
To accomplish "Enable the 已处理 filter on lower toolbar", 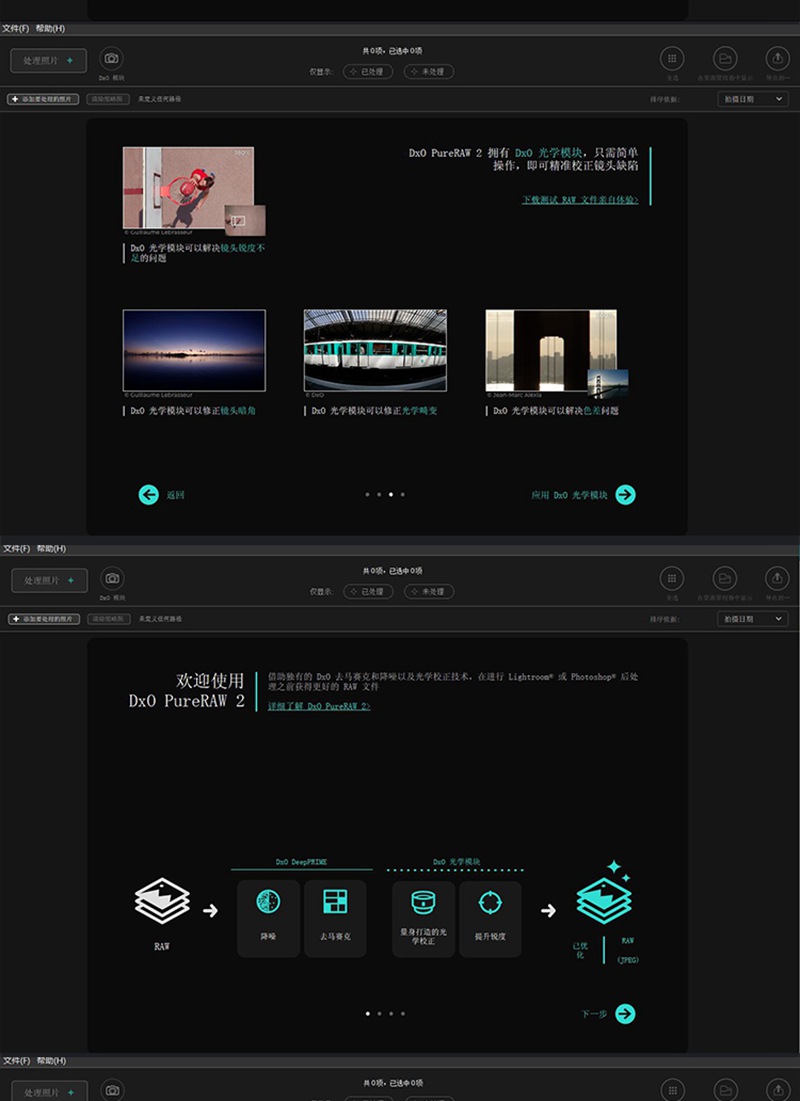I will [x=366, y=591].
